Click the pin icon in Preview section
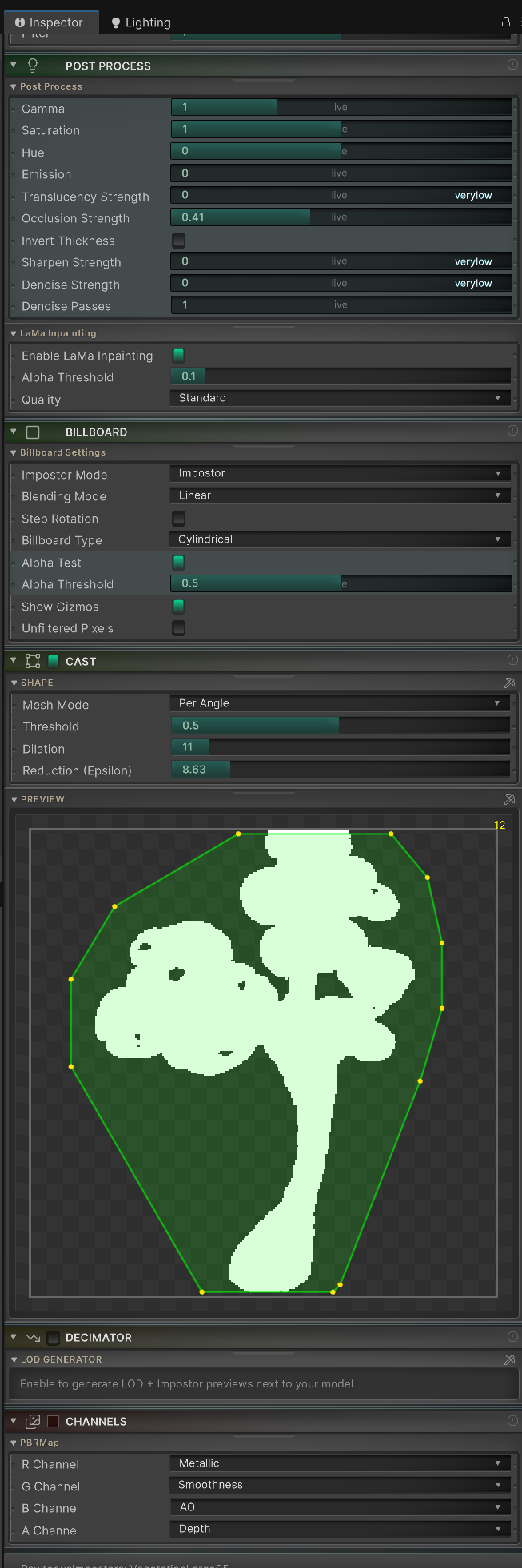 pyautogui.click(x=509, y=799)
